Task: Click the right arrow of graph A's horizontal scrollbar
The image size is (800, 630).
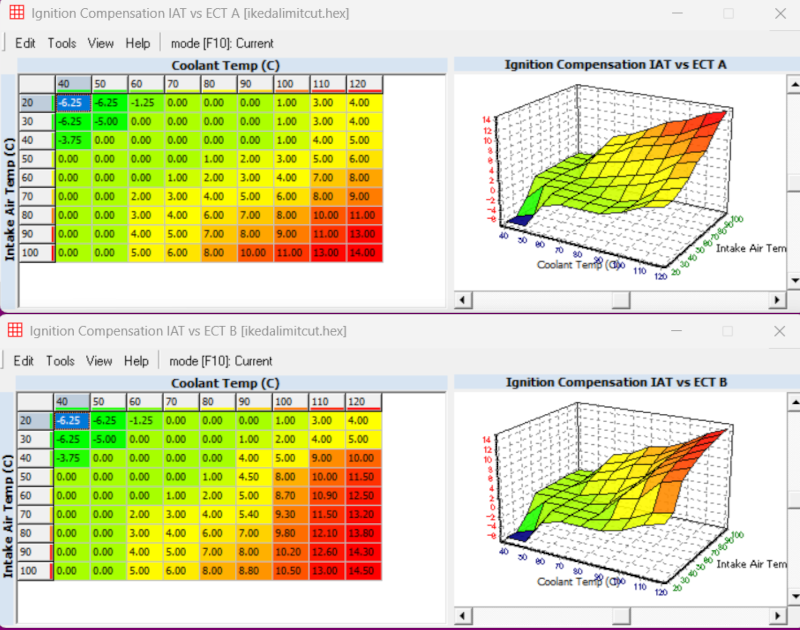Action: tap(775, 300)
